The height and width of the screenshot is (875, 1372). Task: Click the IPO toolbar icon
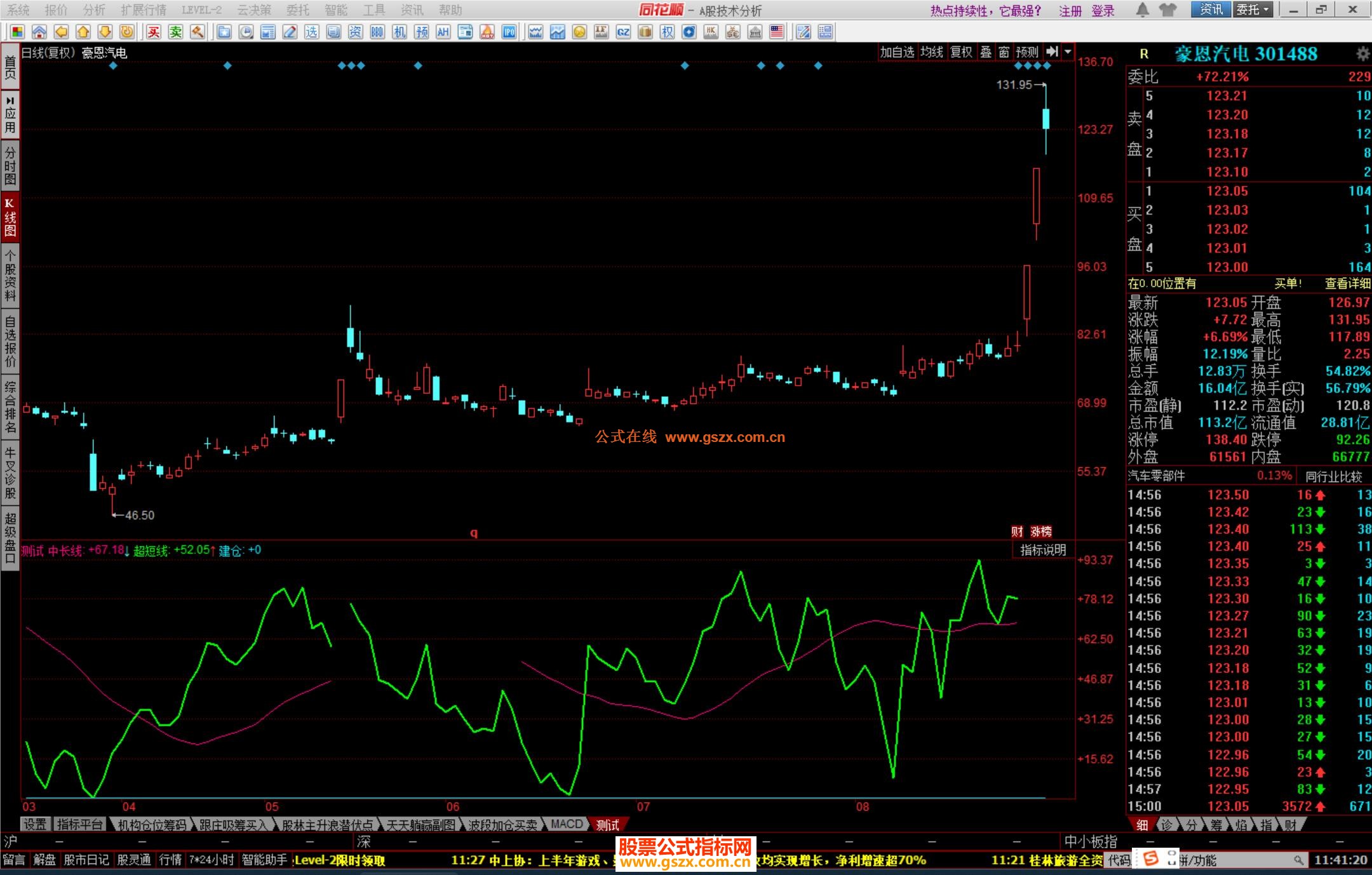click(509, 32)
